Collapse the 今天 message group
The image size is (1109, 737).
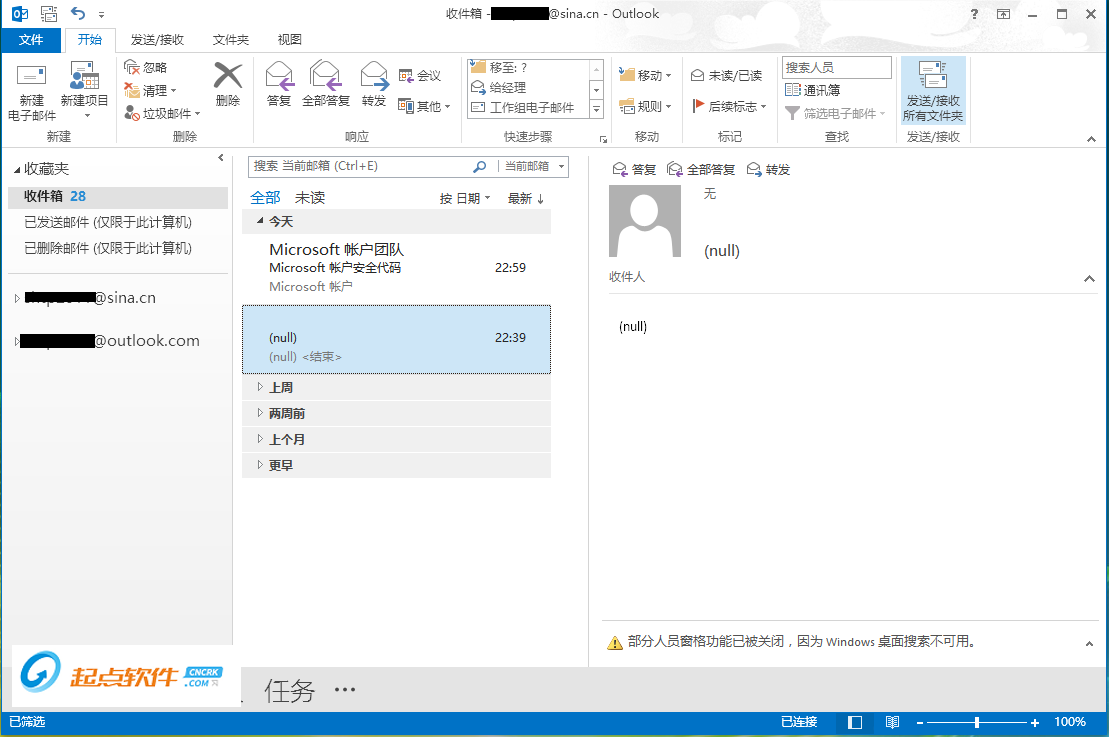tap(260, 221)
